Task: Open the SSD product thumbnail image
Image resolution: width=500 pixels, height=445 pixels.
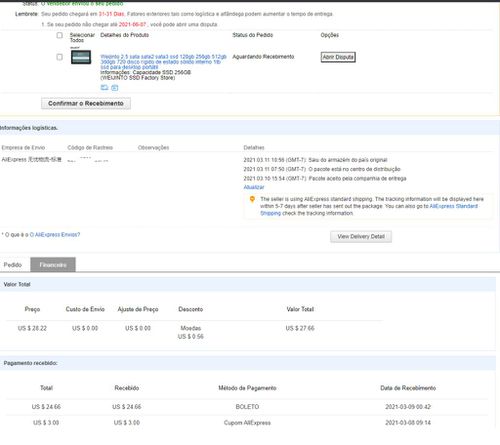Action: click(x=81, y=57)
